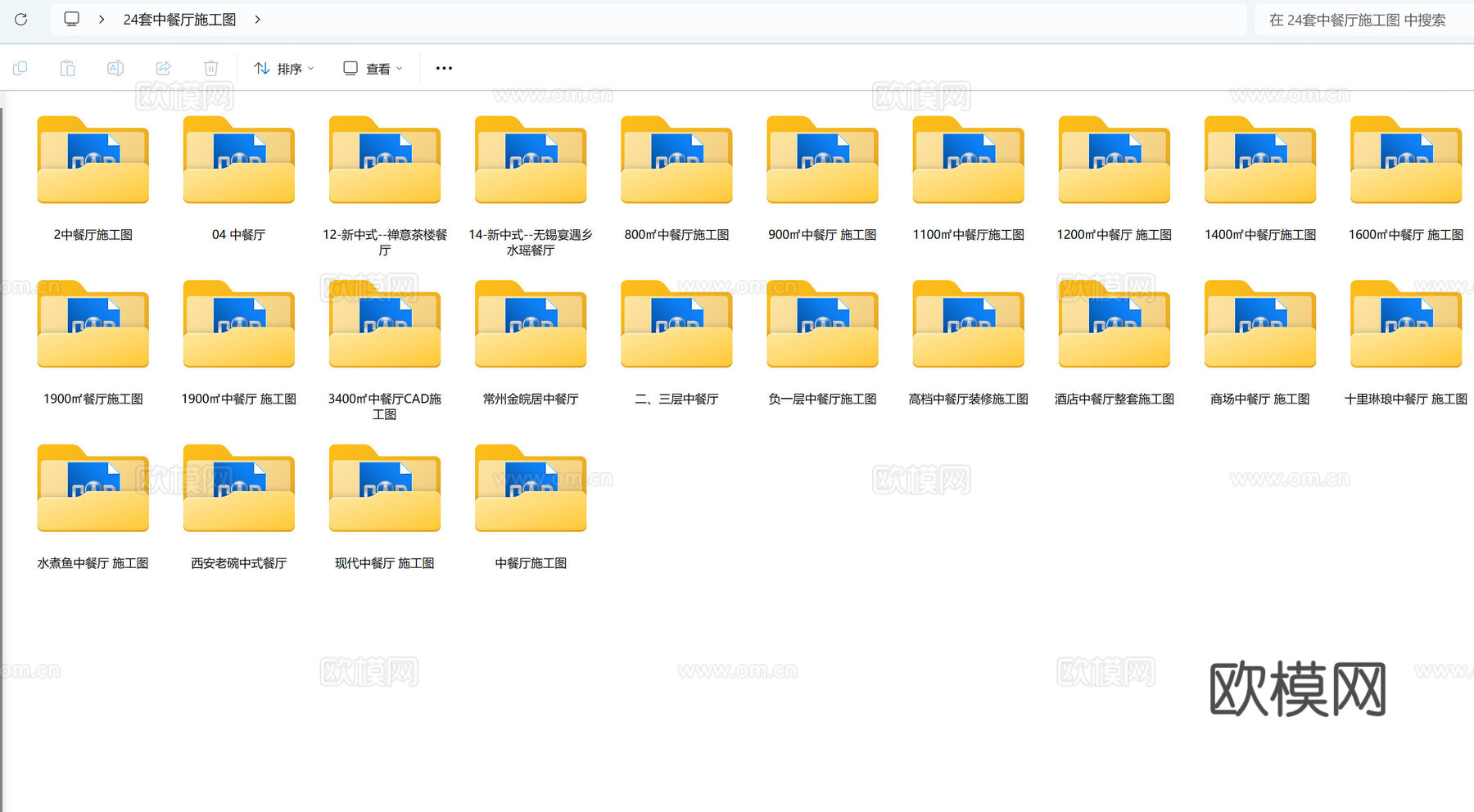Select the 西安老碗中式餐厅 folder icon
Screen dimensions: 1474x812
[x=239, y=489]
